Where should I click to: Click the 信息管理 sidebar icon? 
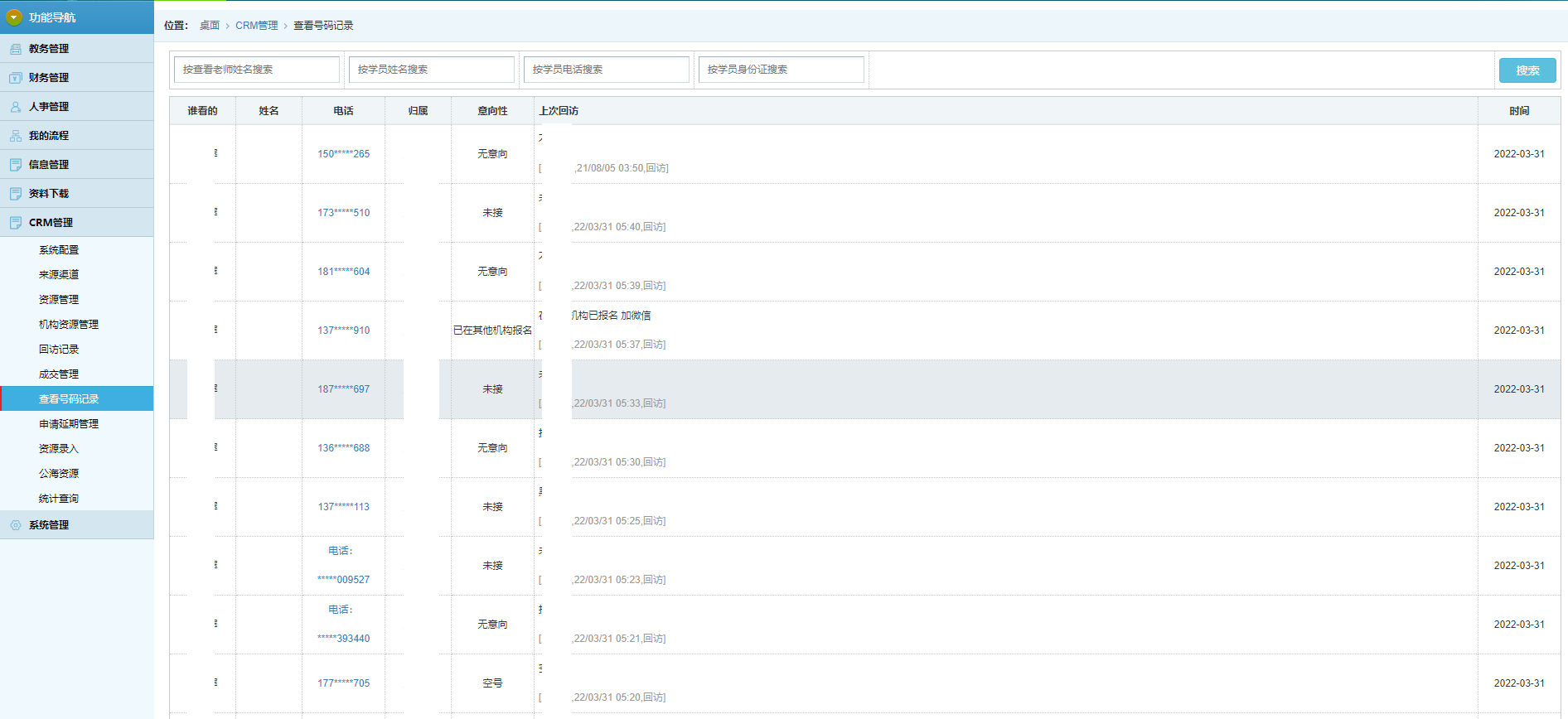(x=16, y=165)
